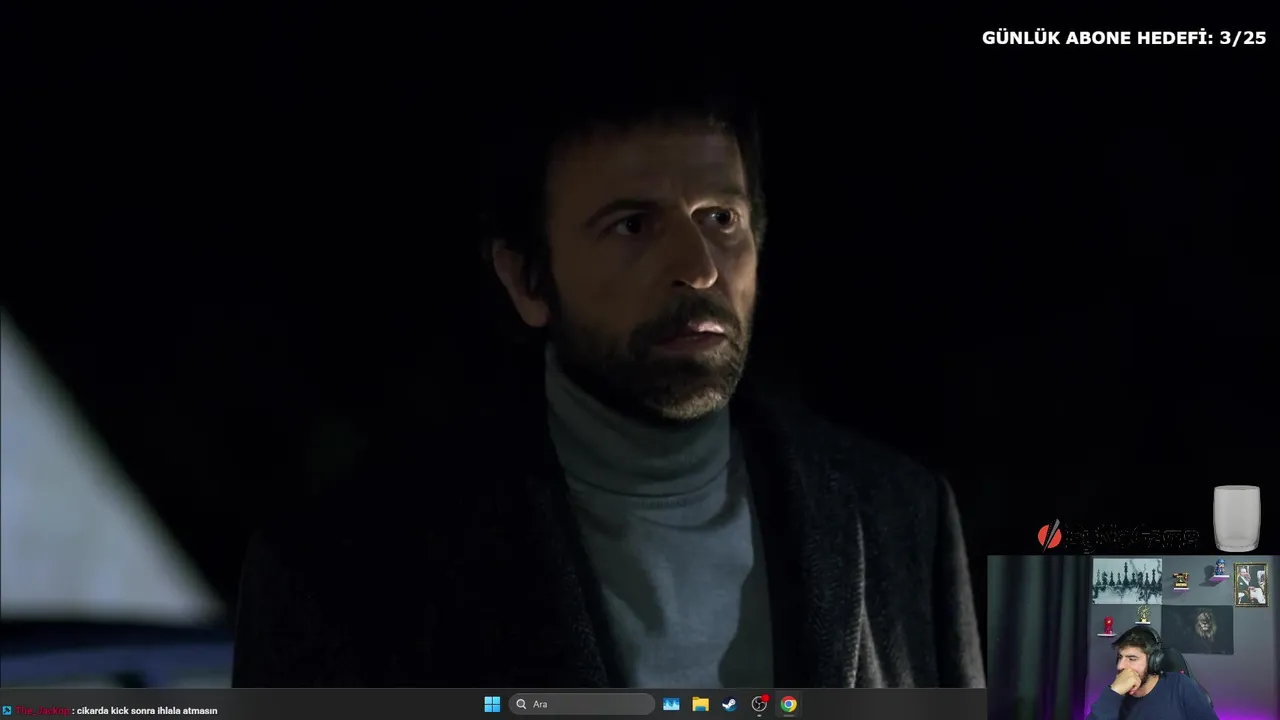This screenshot has width=1280, height=720.
Task: Open the Windows Start menu
Action: click(492, 704)
